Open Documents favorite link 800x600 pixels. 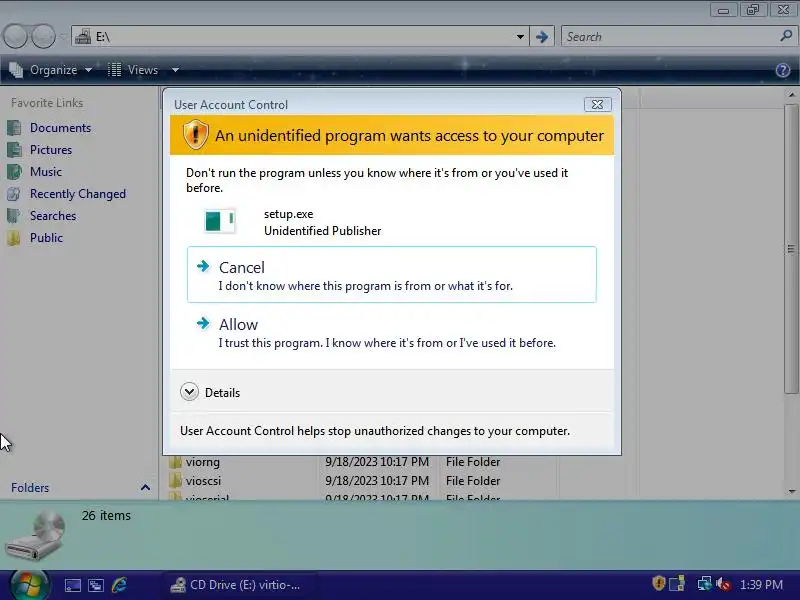[60, 128]
